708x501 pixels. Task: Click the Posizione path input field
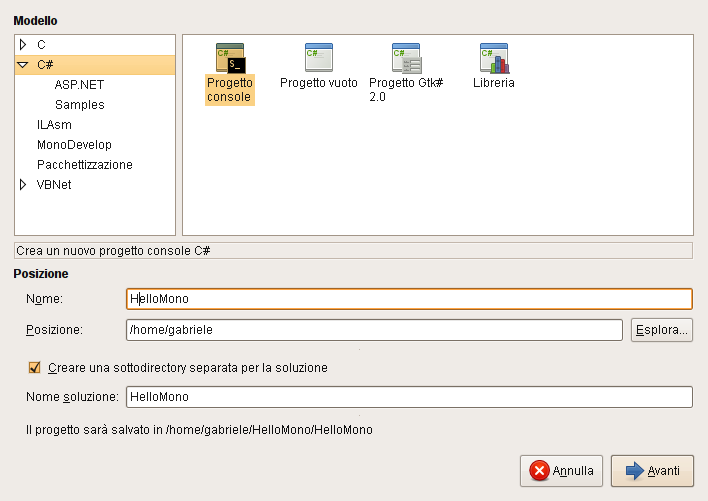point(372,330)
